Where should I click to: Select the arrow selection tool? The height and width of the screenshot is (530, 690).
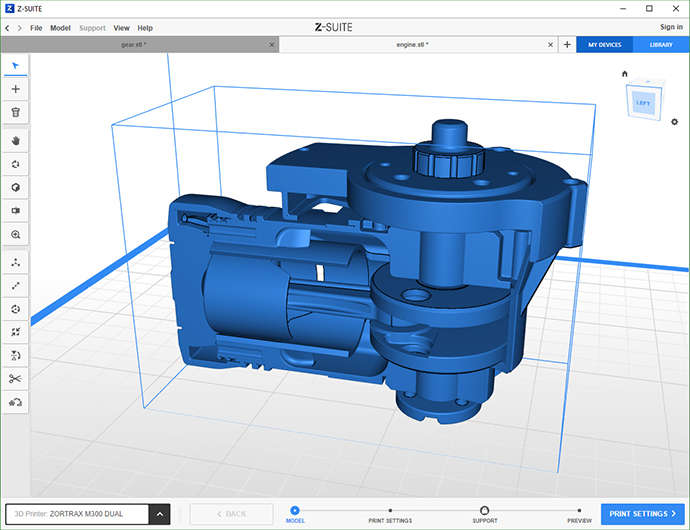[15, 65]
